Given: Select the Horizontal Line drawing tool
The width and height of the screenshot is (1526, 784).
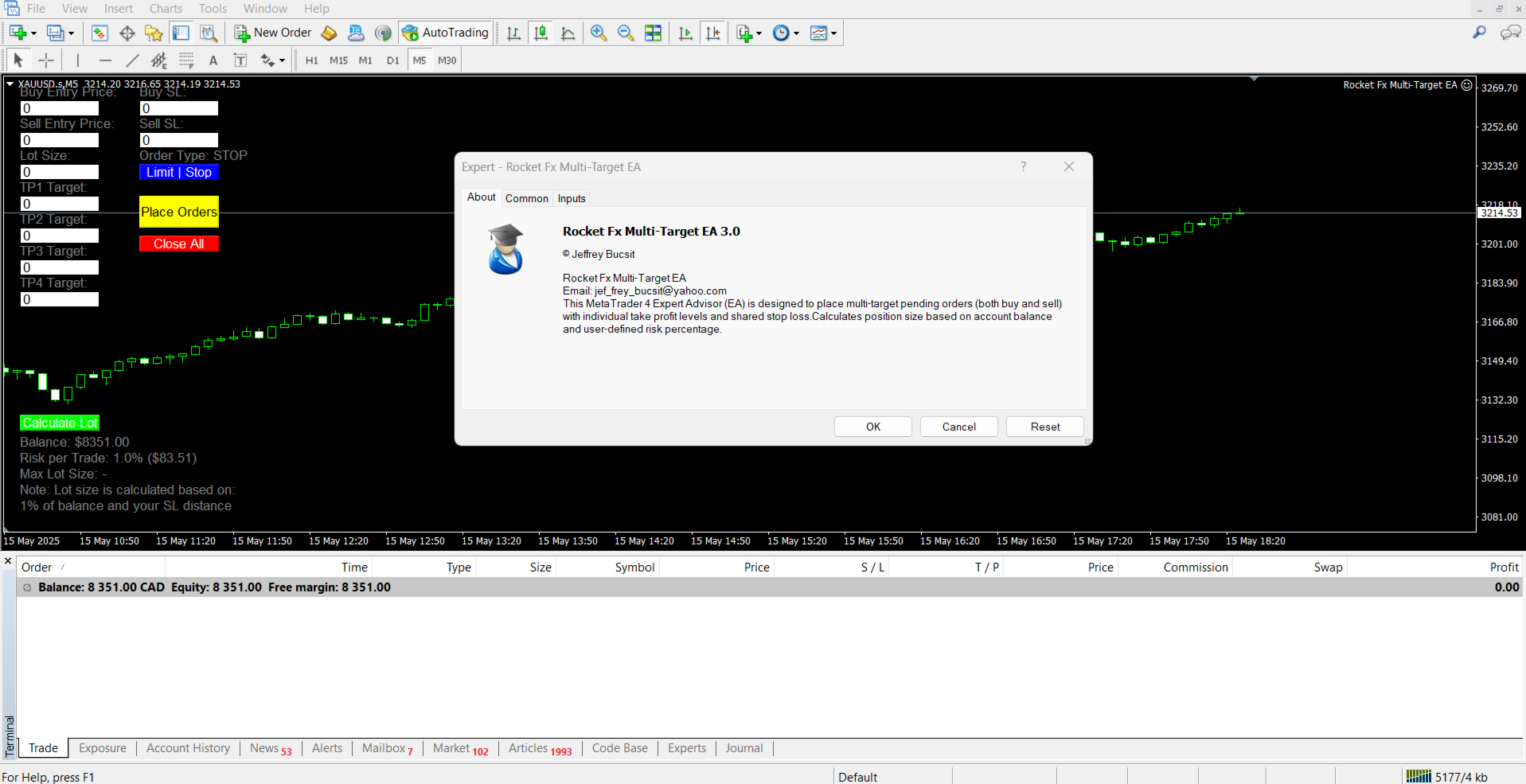Looking at the screenshot, I should pos(104,60).
